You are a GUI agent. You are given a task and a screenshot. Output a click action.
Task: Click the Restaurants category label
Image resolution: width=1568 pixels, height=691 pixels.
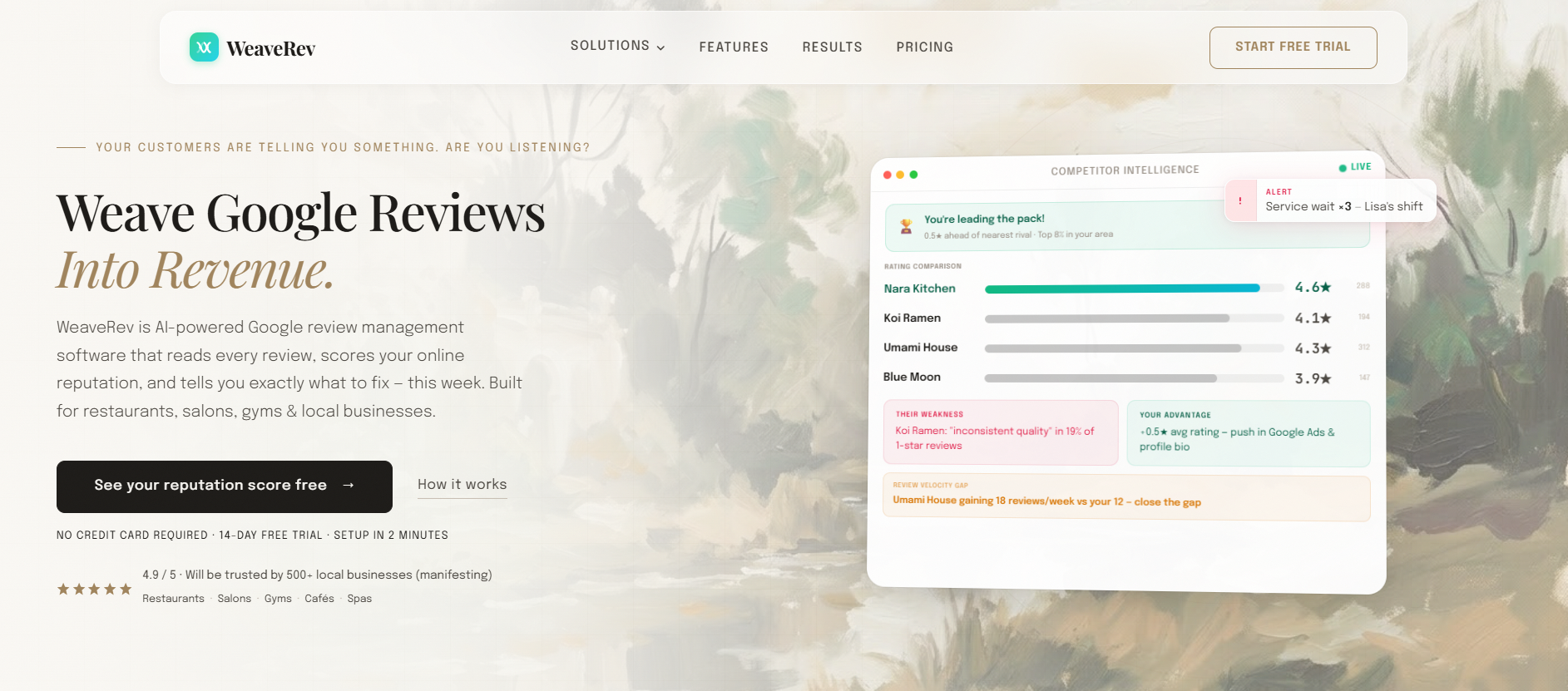[x=173, y=599]
